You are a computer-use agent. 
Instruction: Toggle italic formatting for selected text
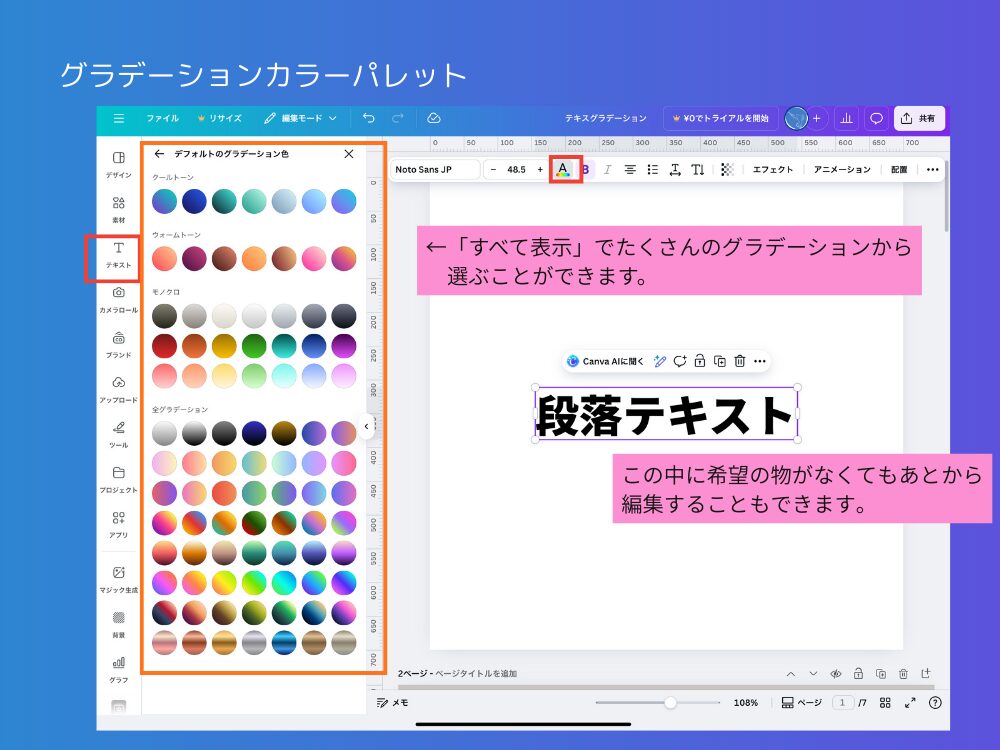tap(608, 169)
